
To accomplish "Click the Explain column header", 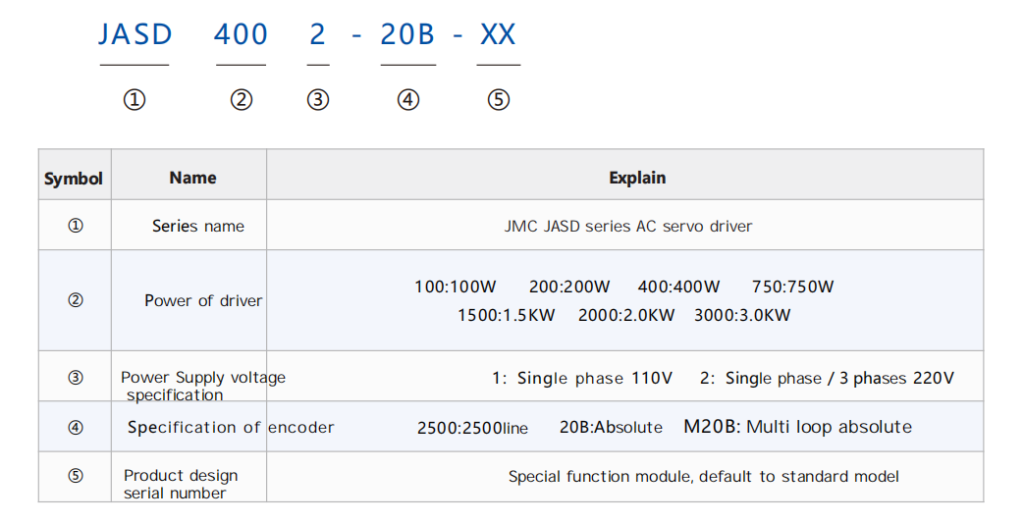I will 637,178.
